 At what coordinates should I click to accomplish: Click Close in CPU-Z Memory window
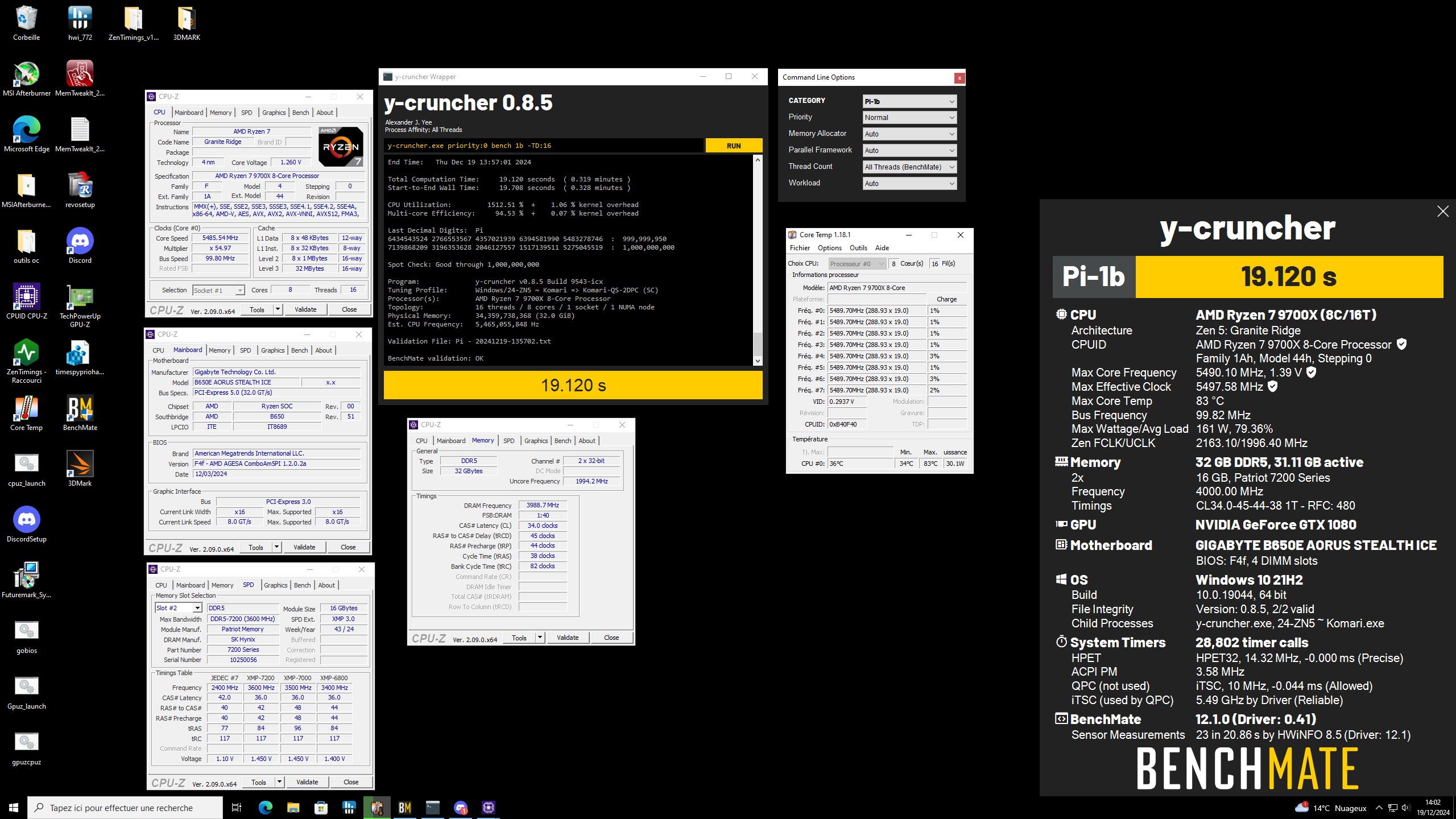point(611,638)
